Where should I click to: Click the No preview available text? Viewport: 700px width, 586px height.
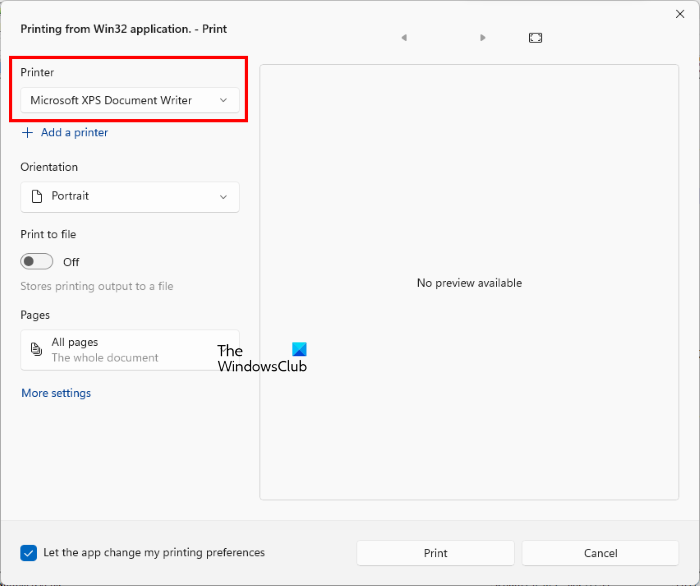tap(469, 283)
